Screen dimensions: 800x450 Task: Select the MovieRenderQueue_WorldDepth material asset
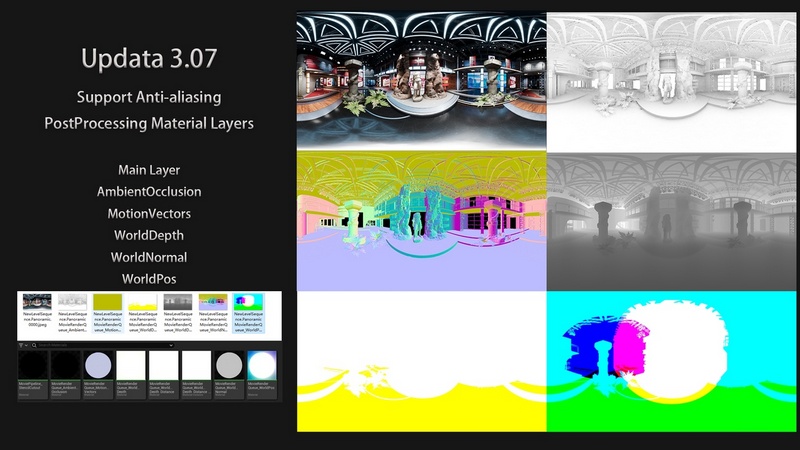point(132,366)
